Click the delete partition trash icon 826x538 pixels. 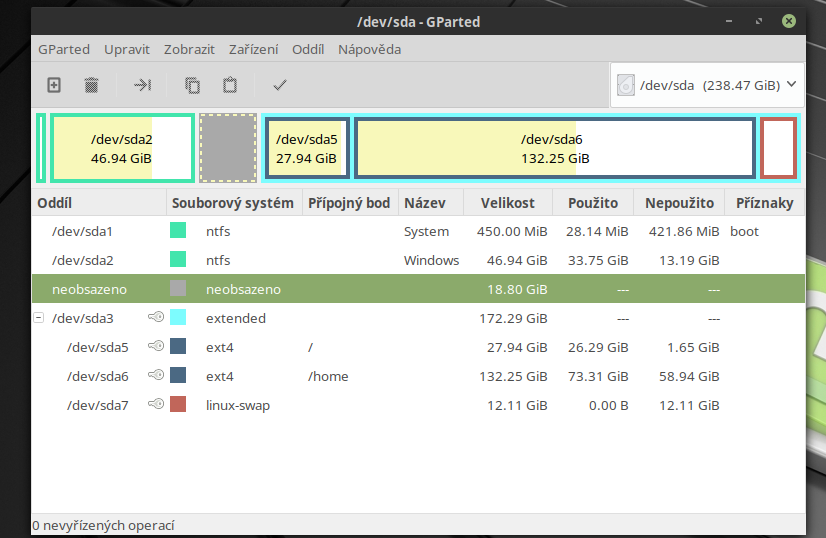pos(91,86)
